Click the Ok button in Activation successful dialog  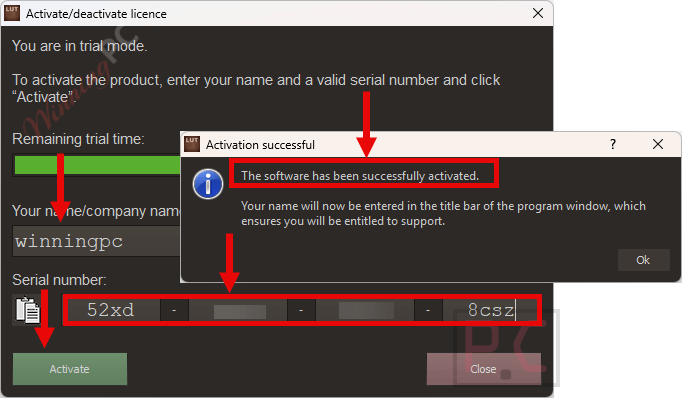tap(643, 260)
